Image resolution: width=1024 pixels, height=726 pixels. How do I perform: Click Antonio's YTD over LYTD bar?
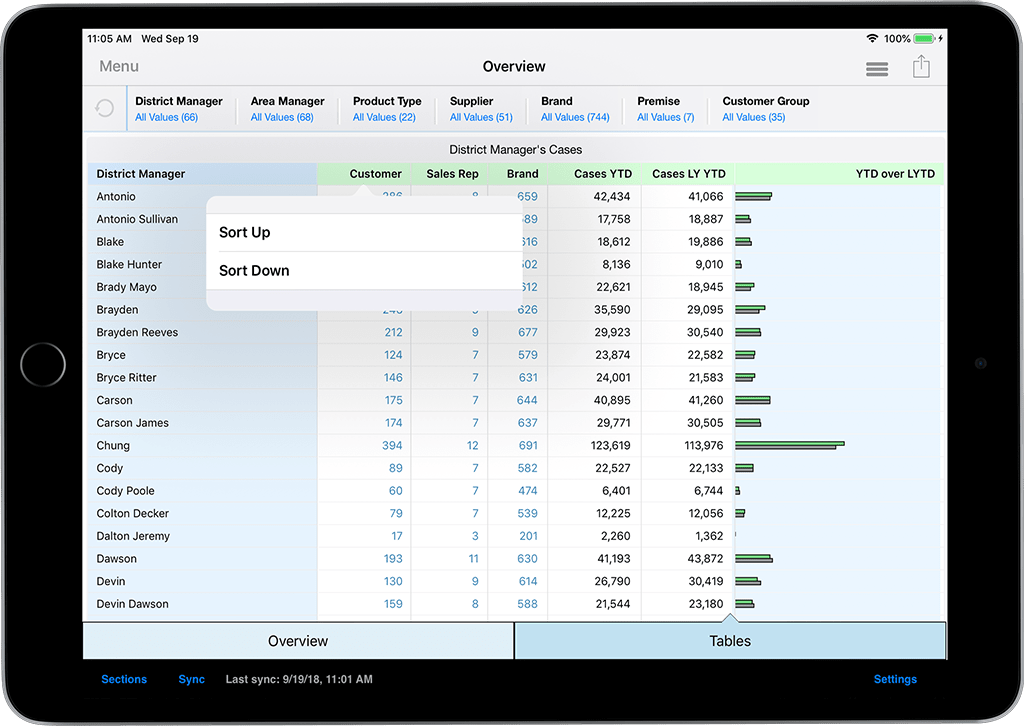point(754,196)
